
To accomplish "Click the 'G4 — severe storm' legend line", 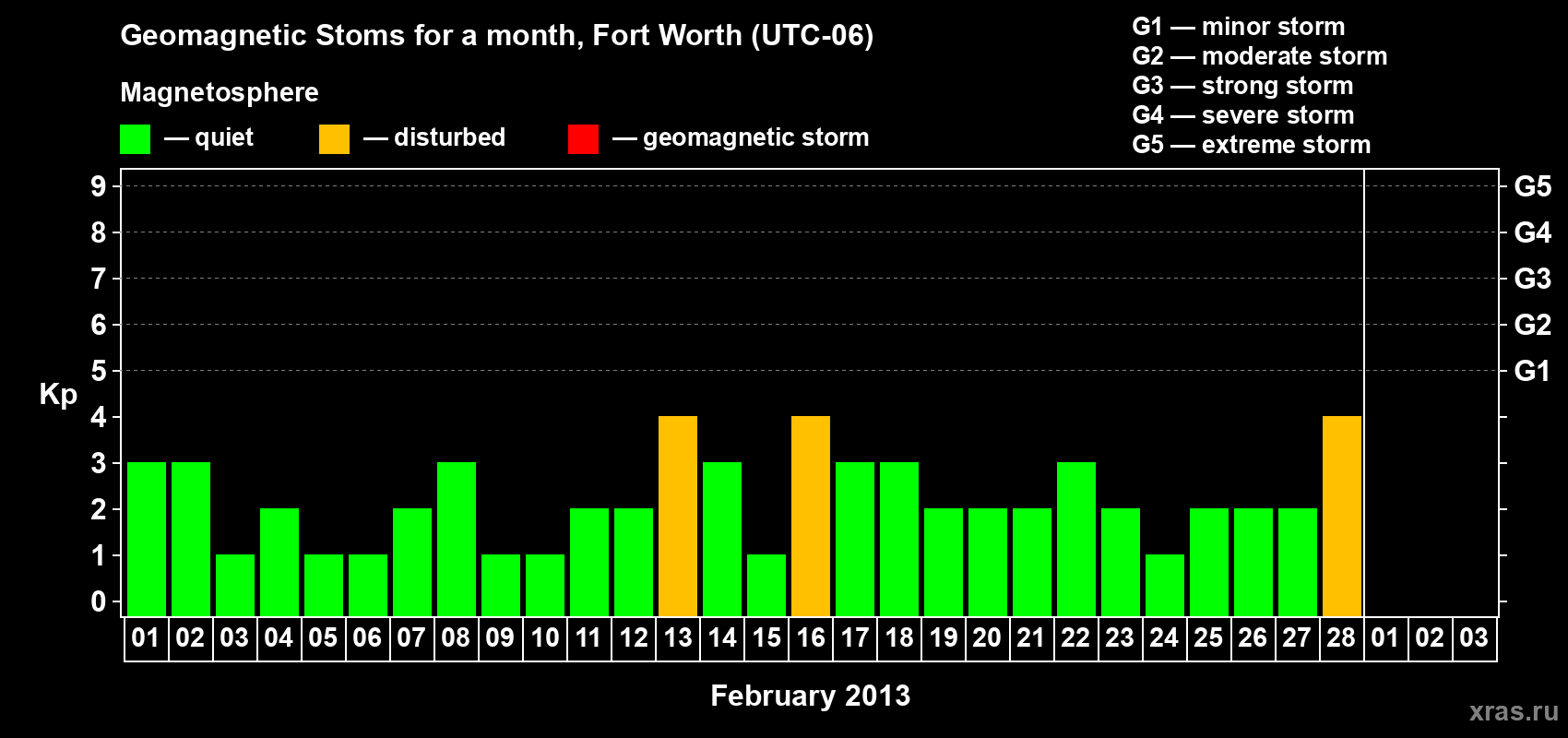I will pyautogui.click(x=1243, y=115).
